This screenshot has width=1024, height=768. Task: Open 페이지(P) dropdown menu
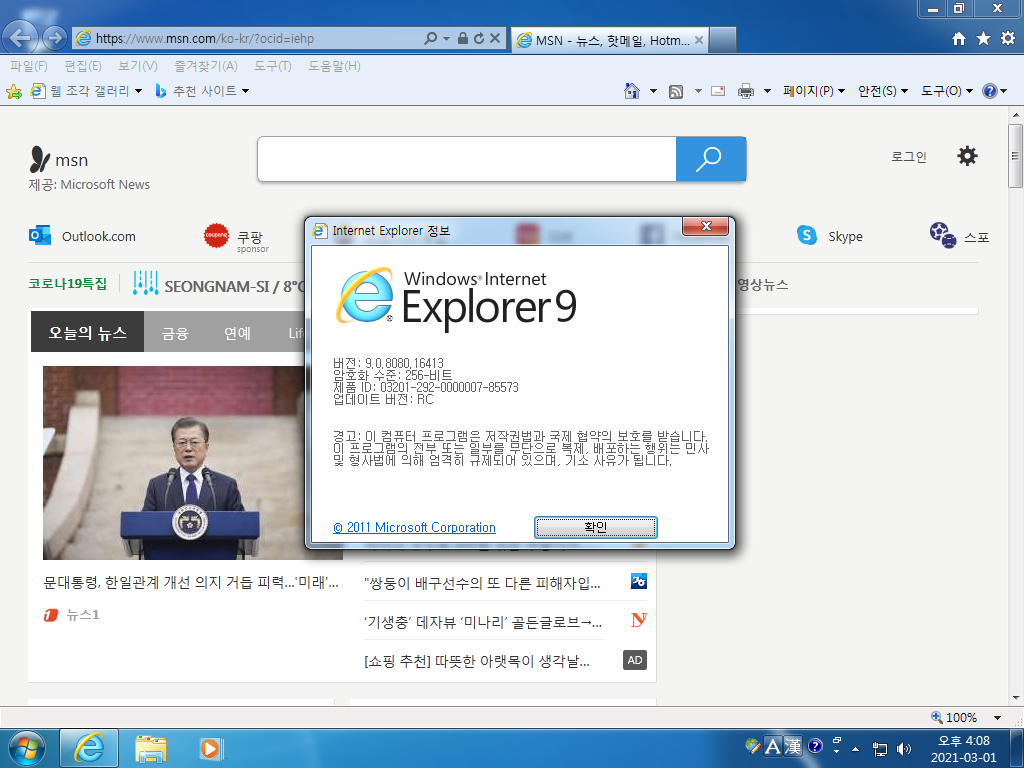pos(814,91)
